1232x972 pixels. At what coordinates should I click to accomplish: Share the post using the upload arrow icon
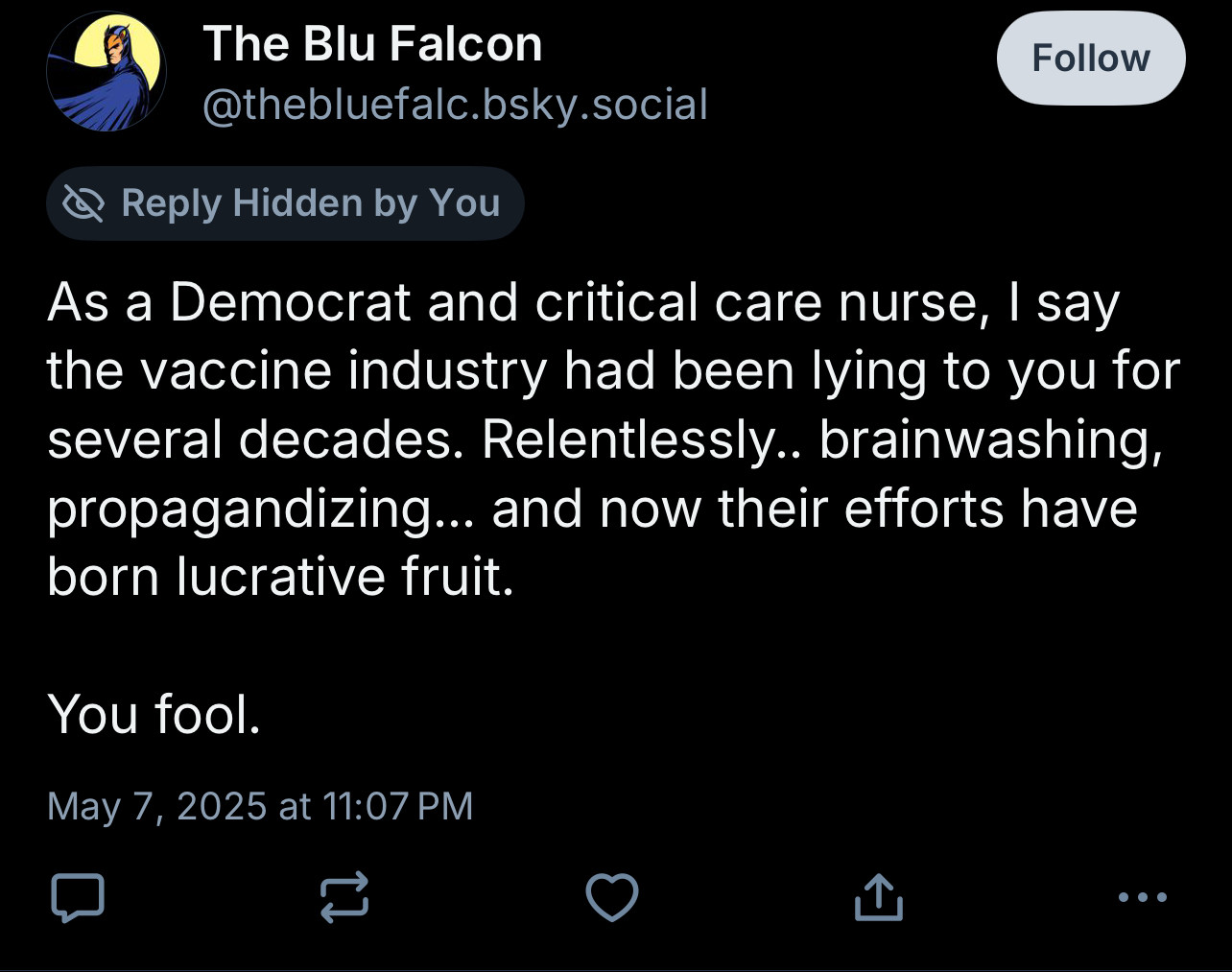coord(878,898)
